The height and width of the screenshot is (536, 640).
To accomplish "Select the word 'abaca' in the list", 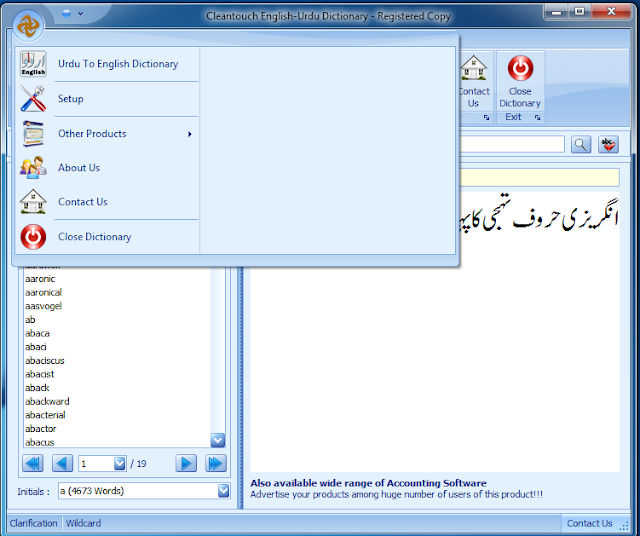I will [37, 333].
